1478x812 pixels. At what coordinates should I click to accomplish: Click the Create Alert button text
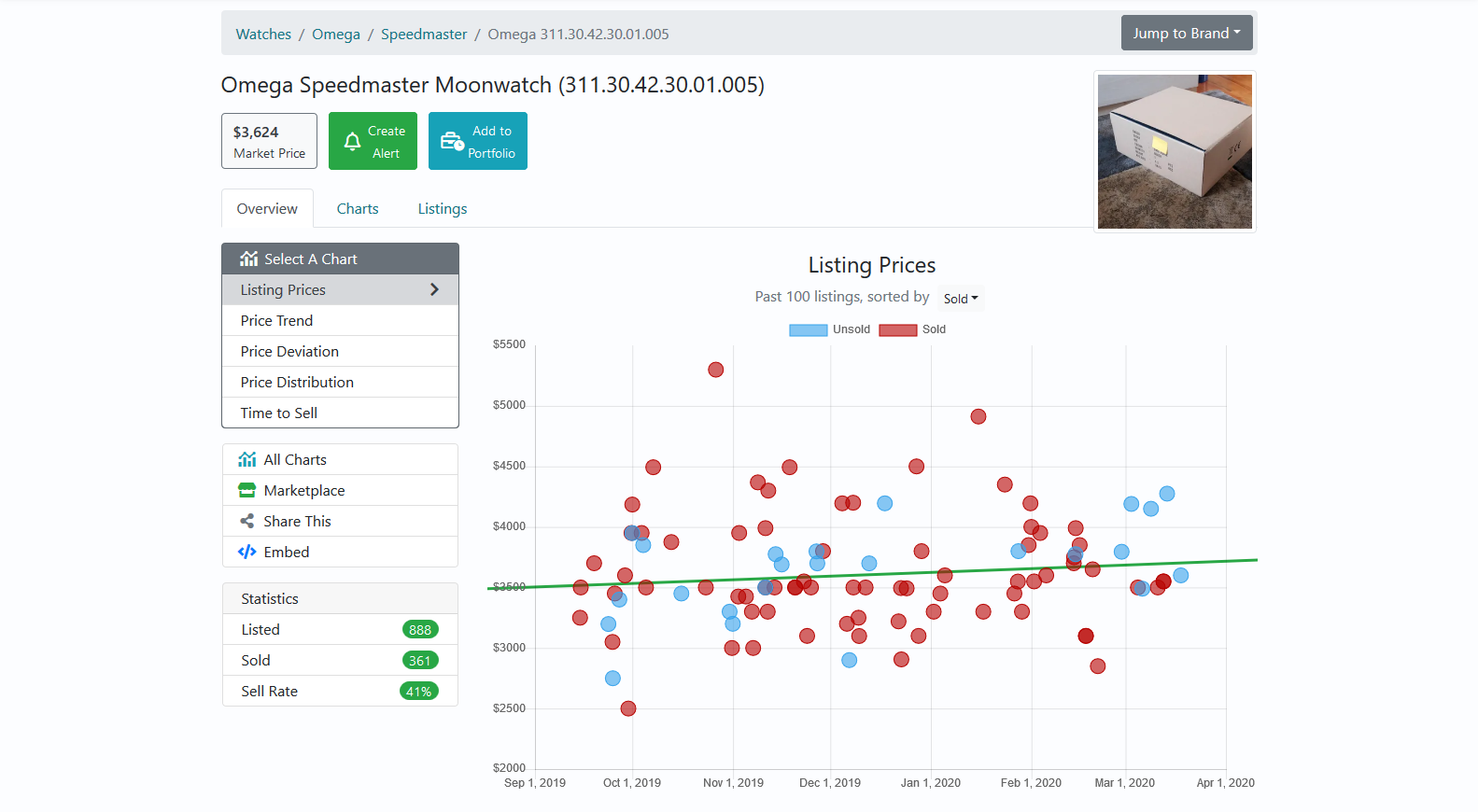387,142
